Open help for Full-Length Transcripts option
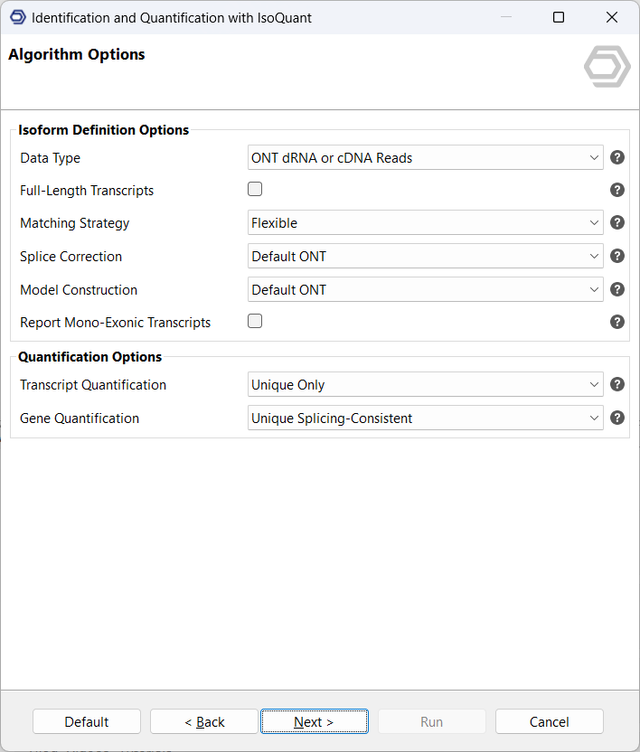The image size is (640, 752). (x=617, y=190)
